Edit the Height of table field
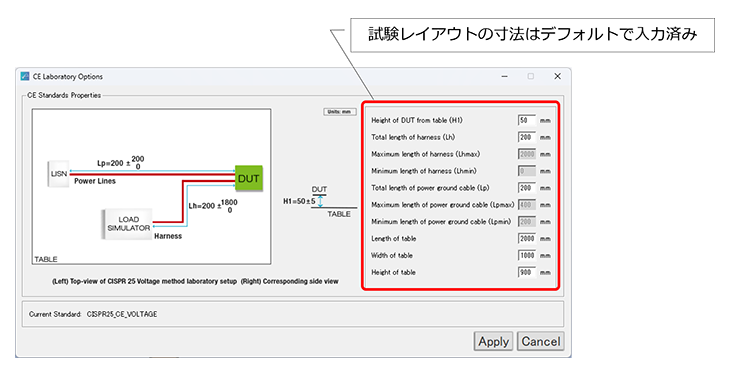 click(x=527, y=272)
